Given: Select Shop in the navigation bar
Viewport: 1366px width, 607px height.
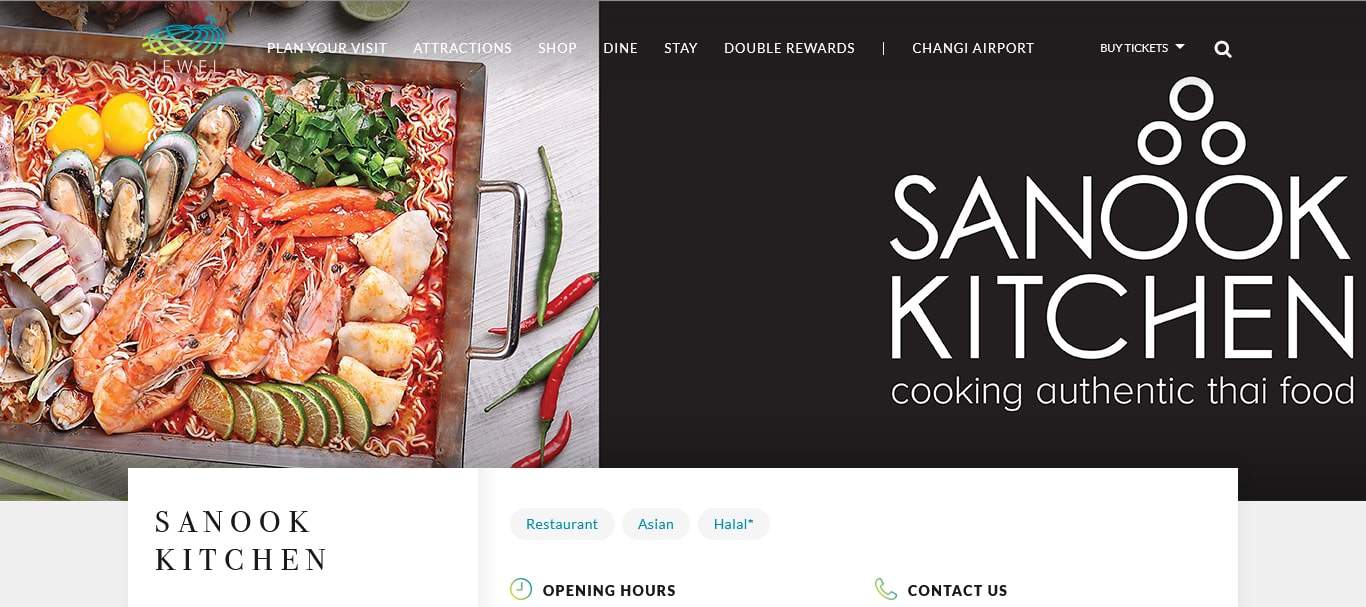Looking at the screenshot, I should [557, 48].
